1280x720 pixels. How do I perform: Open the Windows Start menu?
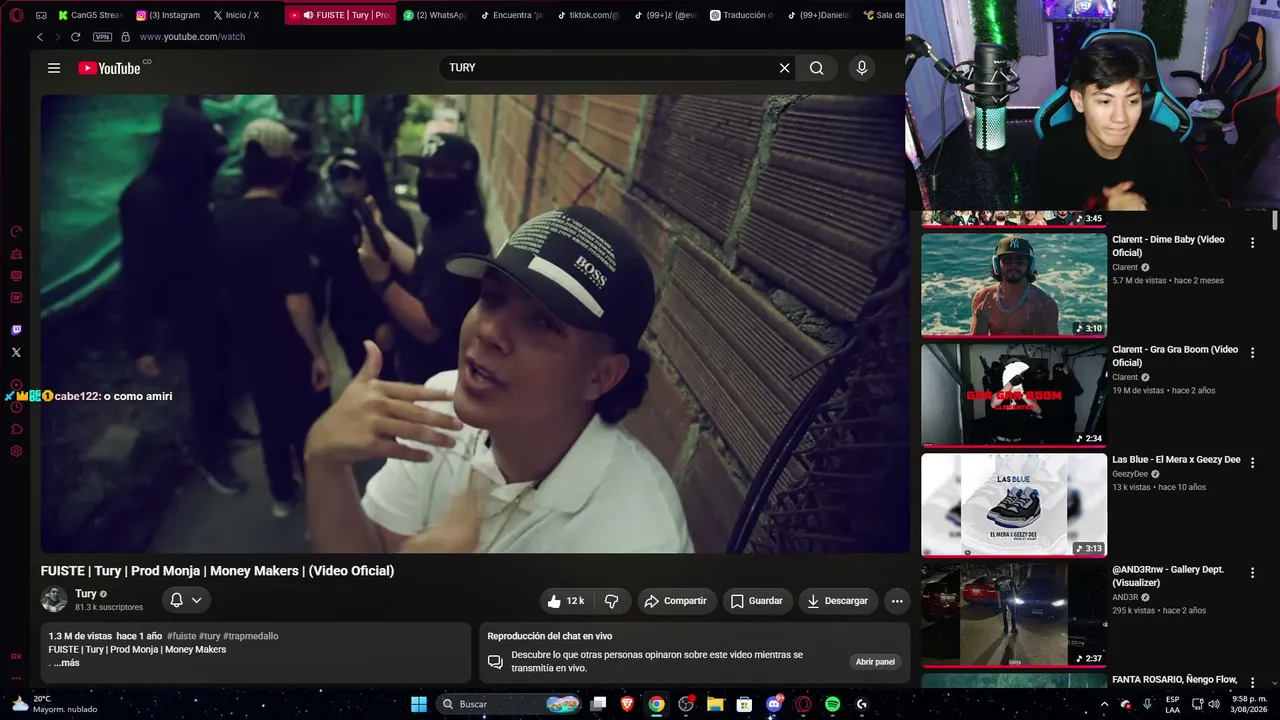[x=419, y=704]
